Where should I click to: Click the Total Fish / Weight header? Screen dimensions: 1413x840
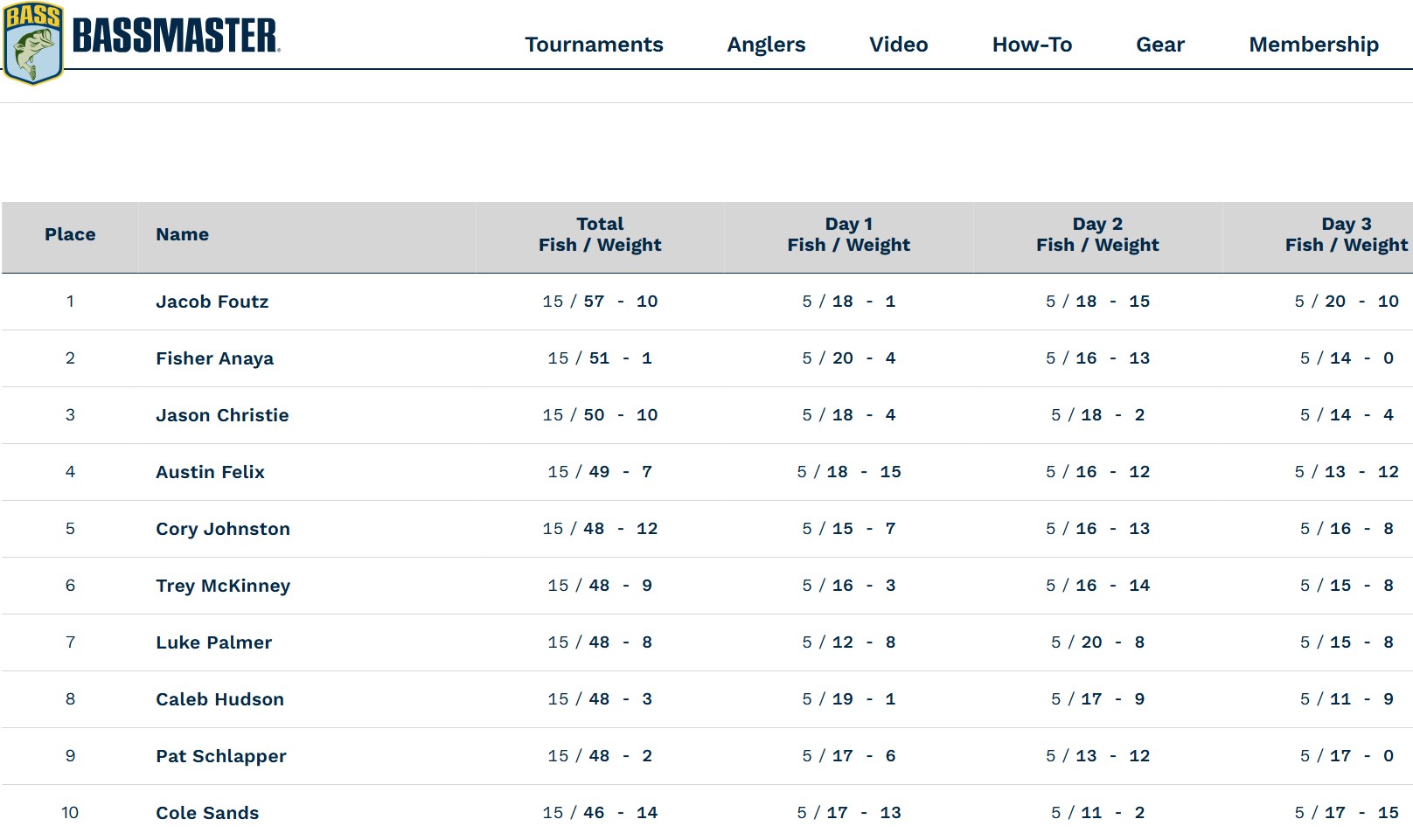pos(600,234)
